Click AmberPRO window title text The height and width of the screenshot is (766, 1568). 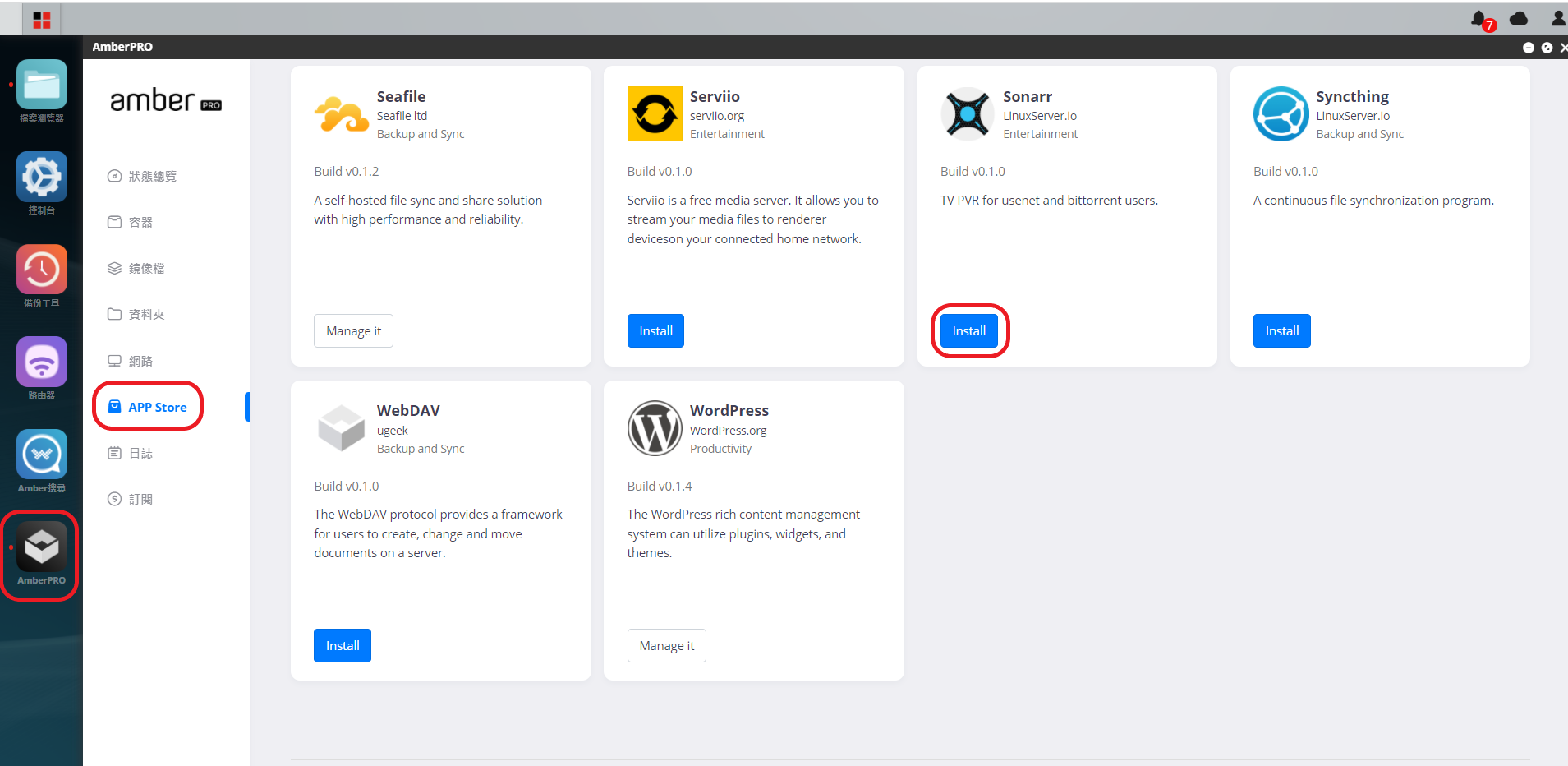click(x=122, y=47)
